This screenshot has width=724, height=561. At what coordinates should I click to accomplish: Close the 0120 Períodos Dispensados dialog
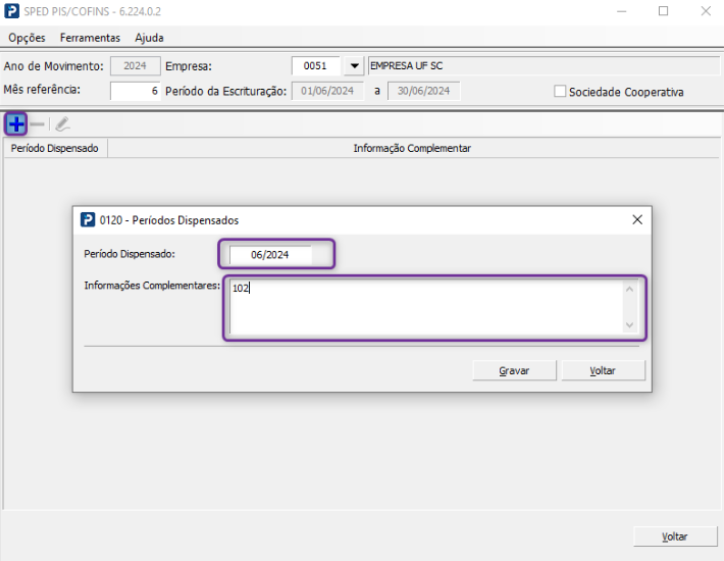[637, 220]
